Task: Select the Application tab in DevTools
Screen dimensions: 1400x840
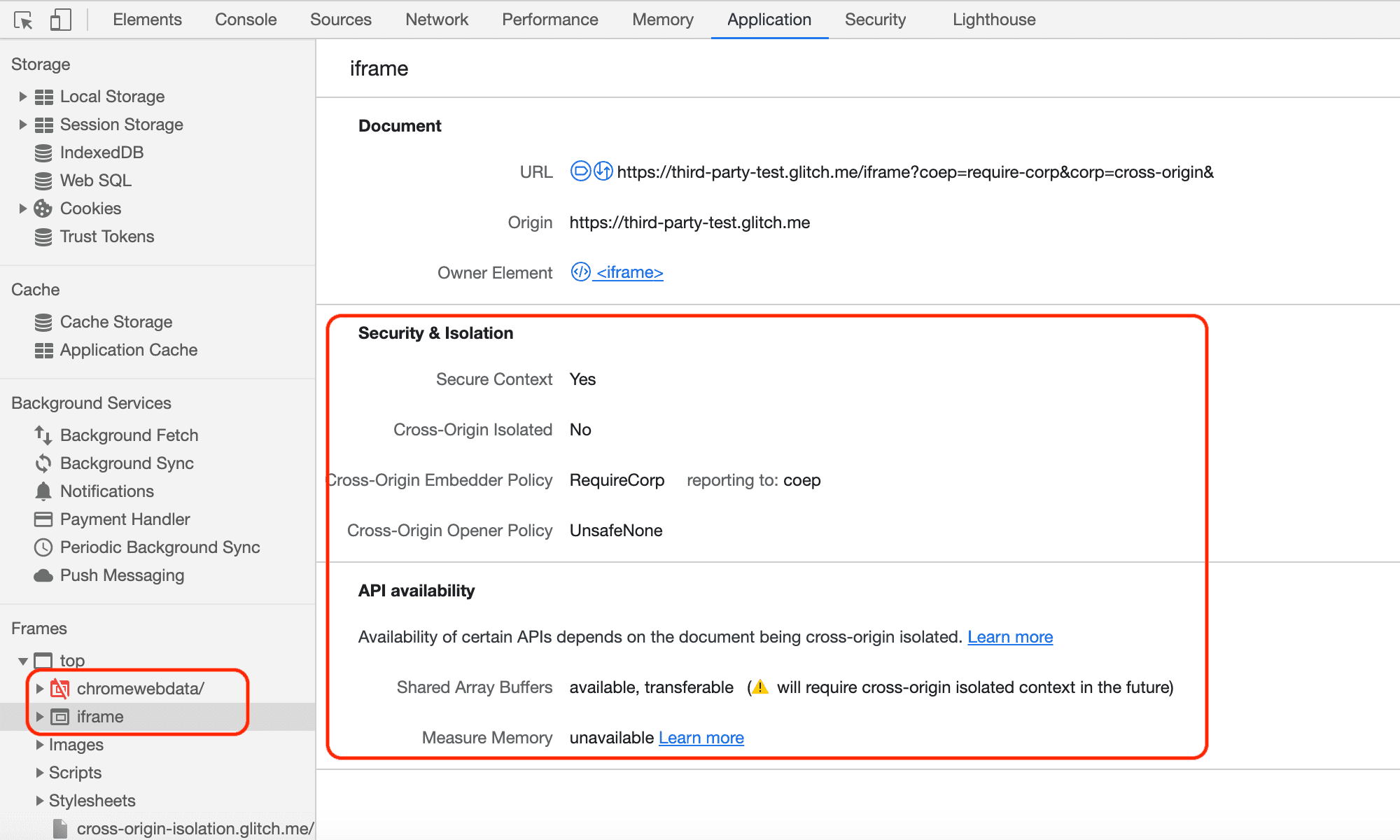Action: [x=768, y=18]
